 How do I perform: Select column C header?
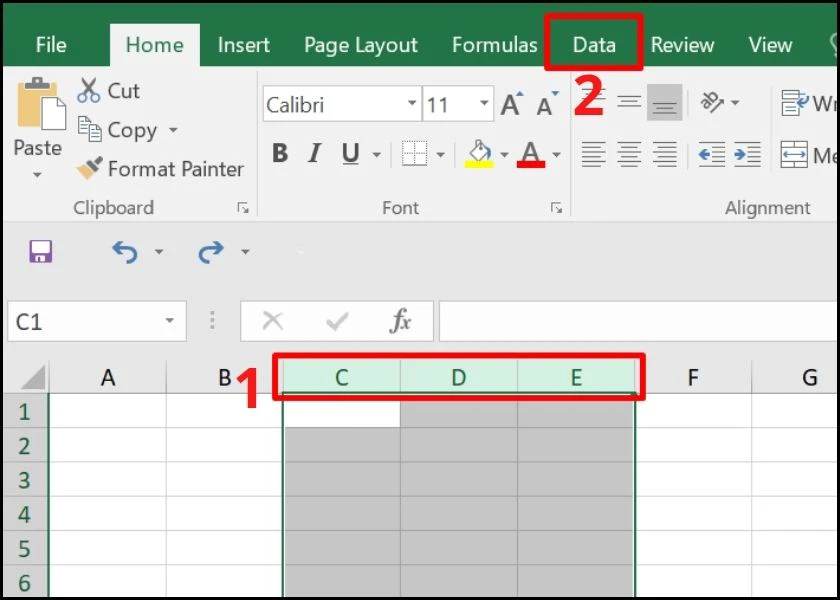(x=342, y=378)
